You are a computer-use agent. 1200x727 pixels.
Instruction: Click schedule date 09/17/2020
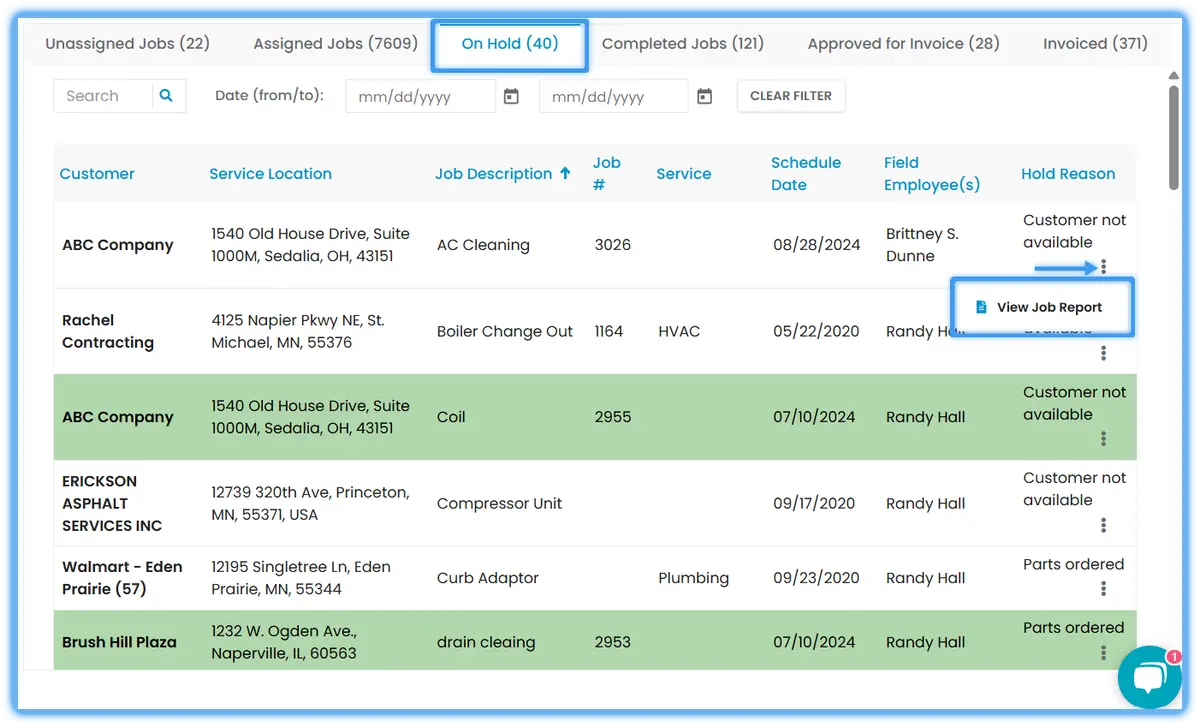pos(814,503)
